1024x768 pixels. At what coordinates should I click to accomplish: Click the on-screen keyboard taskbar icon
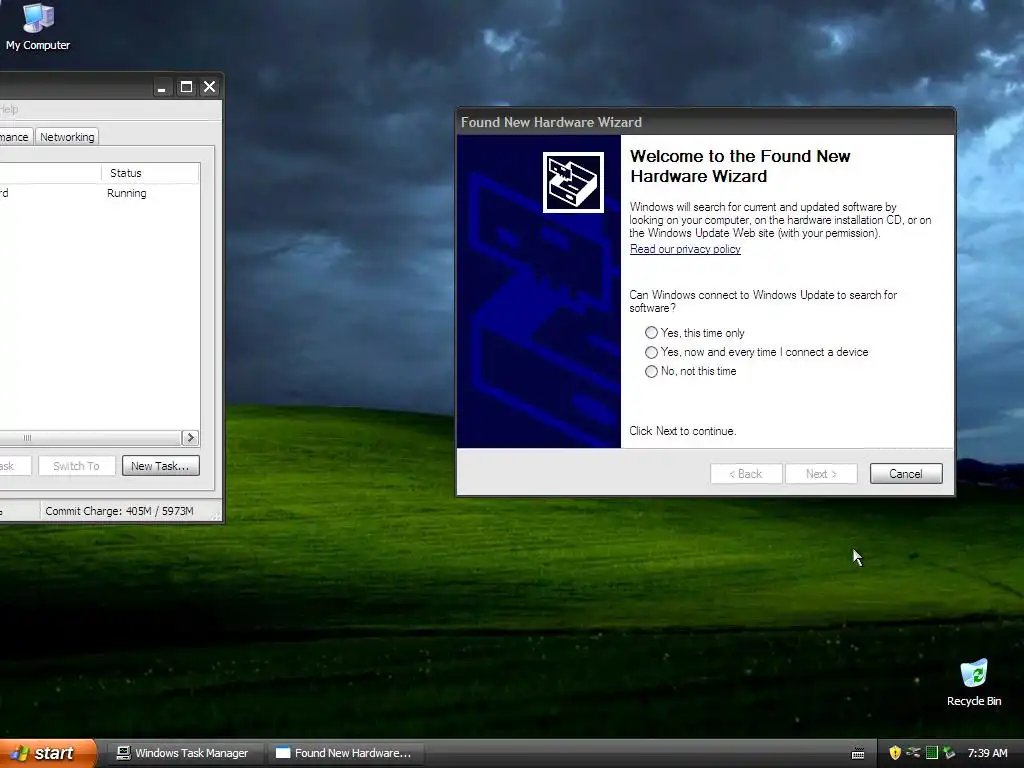858,754
